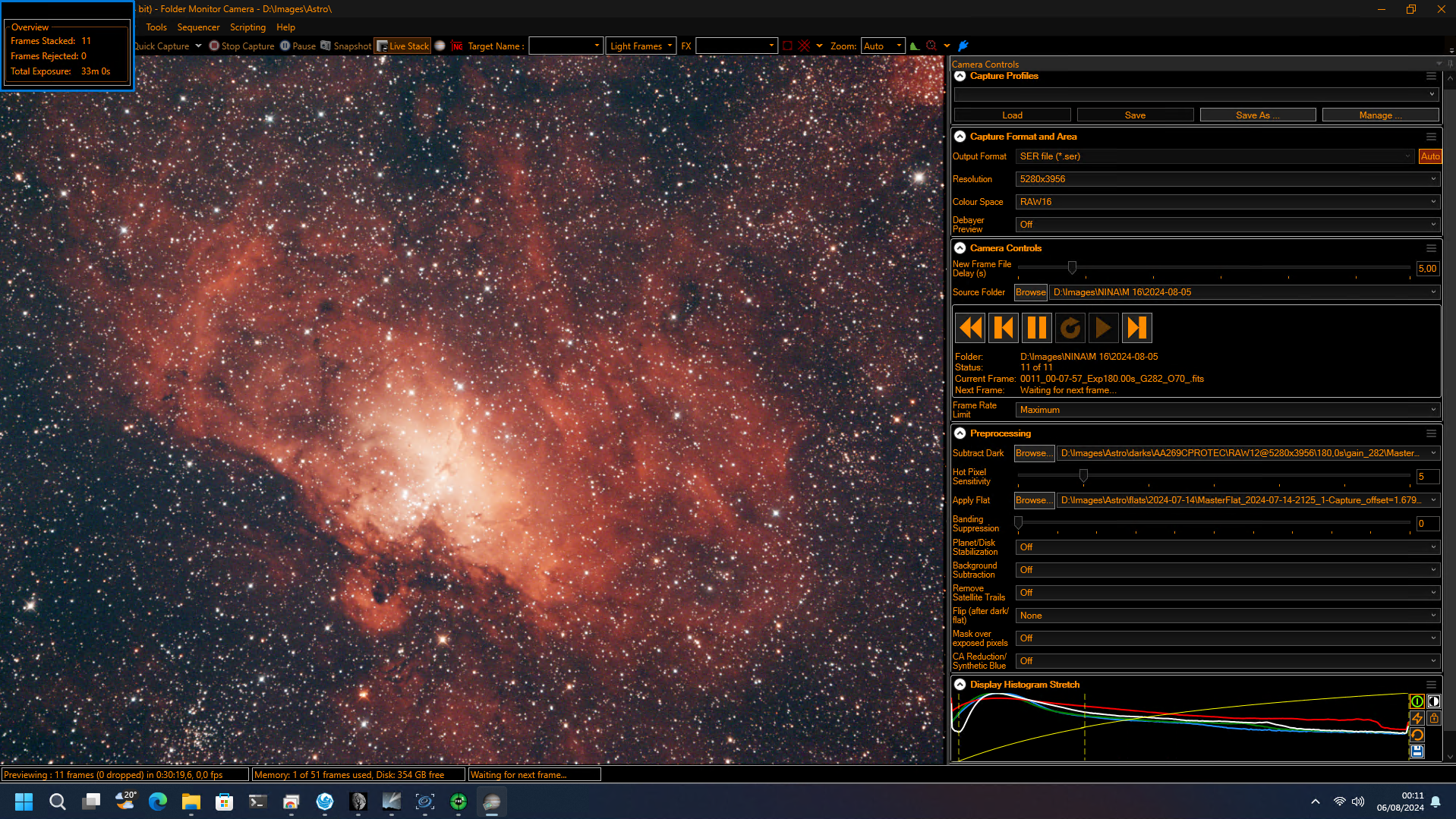Image resolution: width=1456 pixels, height=819 pixels.
Task: Click the focus score magnifier toolbar icon
Action: pos(931,46)
